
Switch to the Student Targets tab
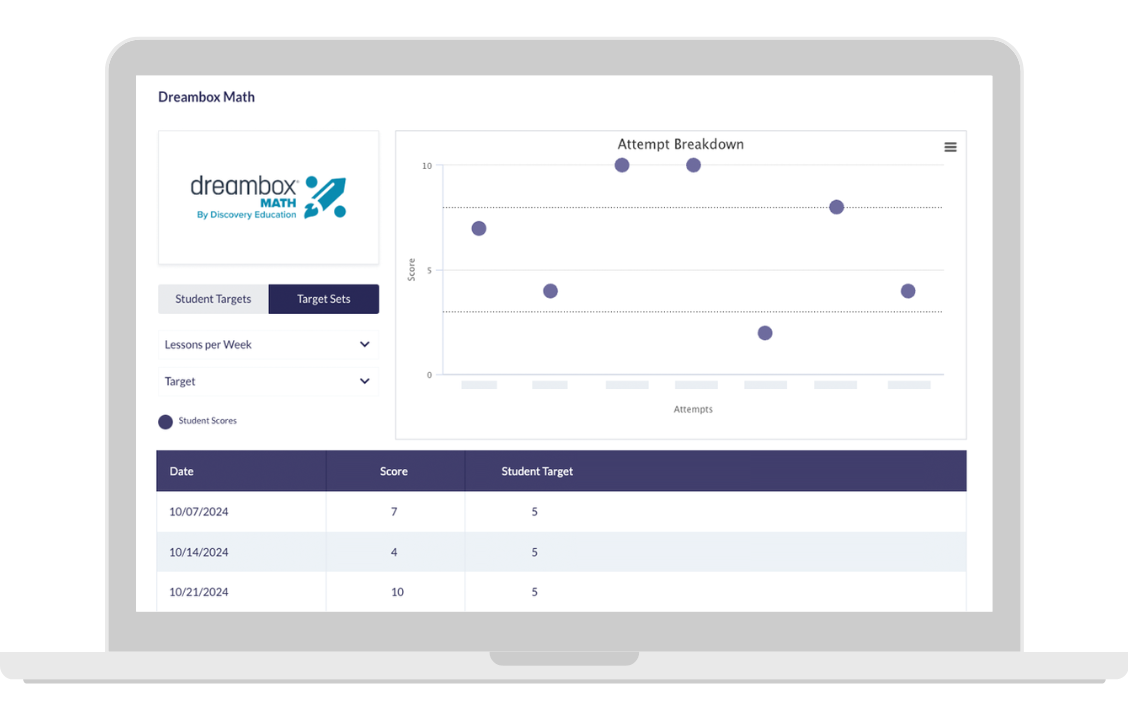point(213,299)
